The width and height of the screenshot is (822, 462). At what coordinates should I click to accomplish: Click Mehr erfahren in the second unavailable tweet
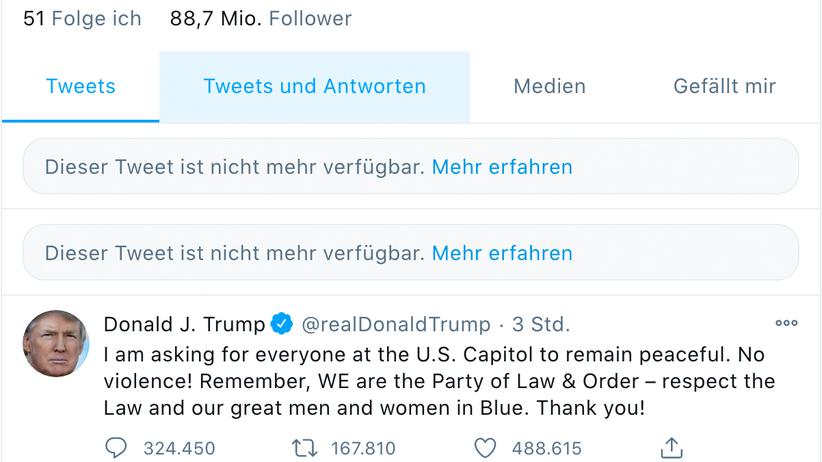click(502, 253)
